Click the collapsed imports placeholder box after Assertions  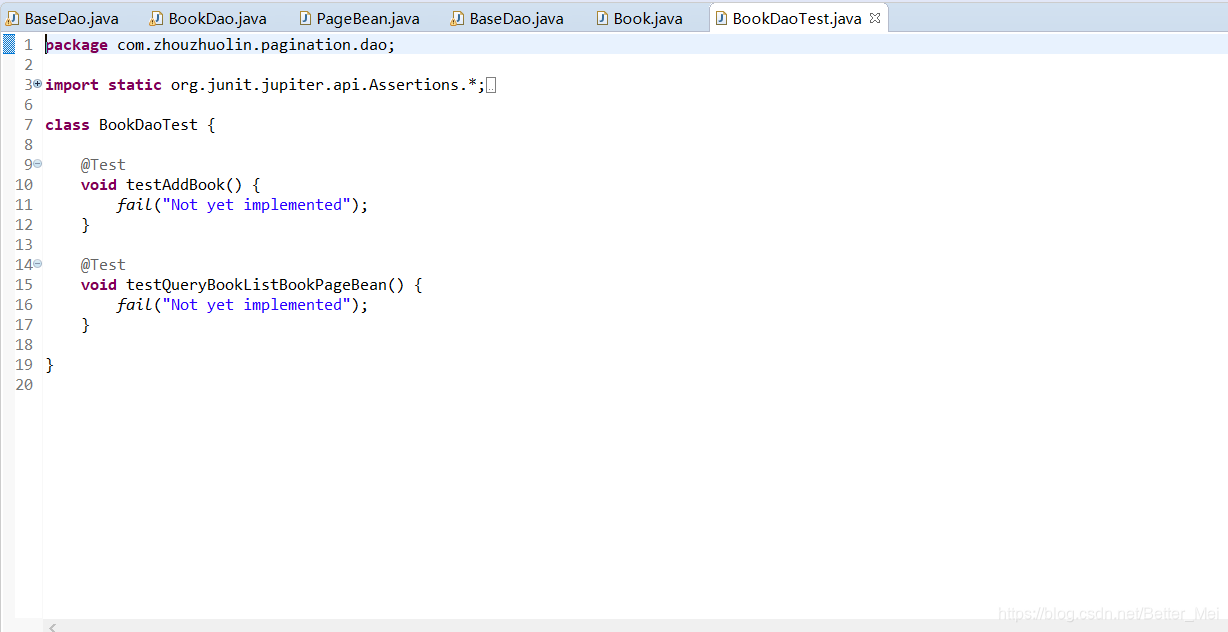491,85
